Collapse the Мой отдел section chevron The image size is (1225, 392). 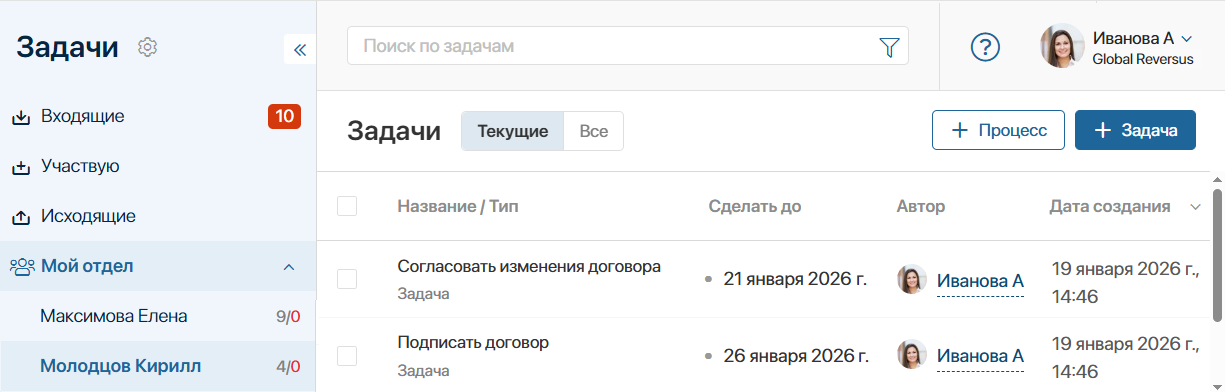(289, 267)
